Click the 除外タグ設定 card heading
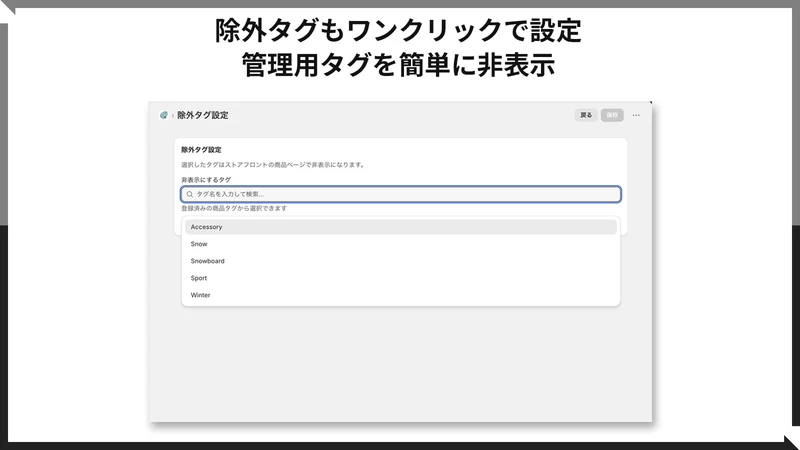The image size is (800, 450). point(201,150)
